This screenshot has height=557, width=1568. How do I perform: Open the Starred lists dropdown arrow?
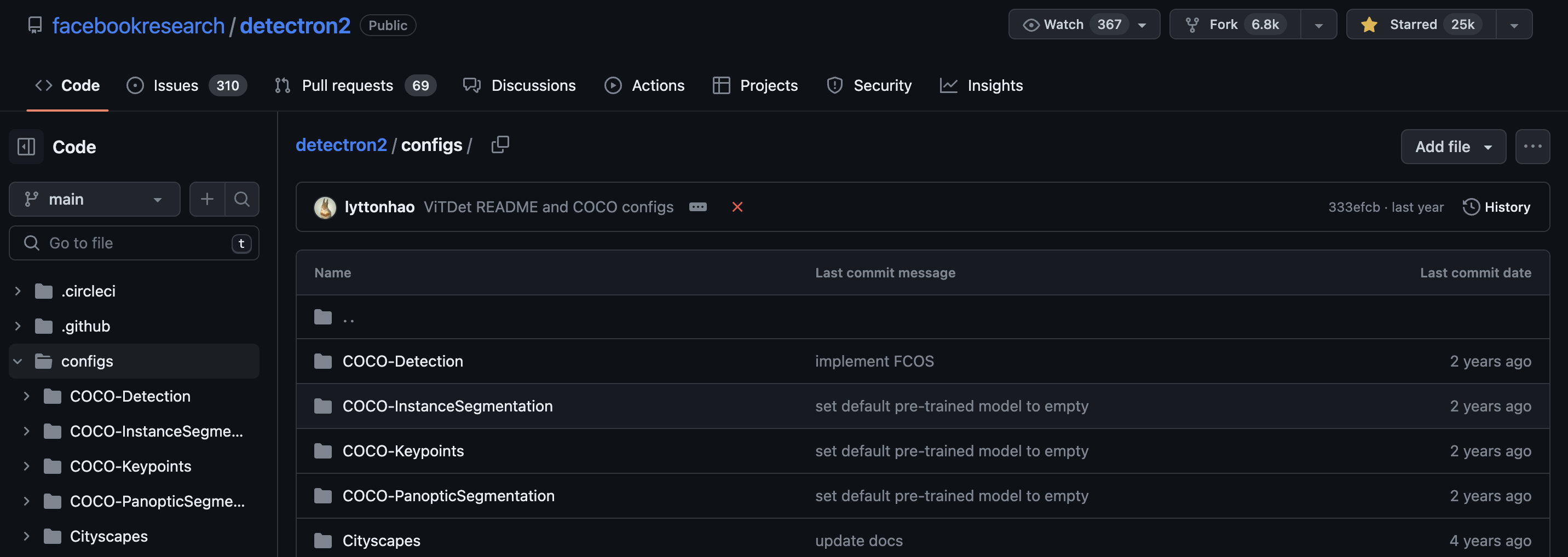tap(1514, 25)
